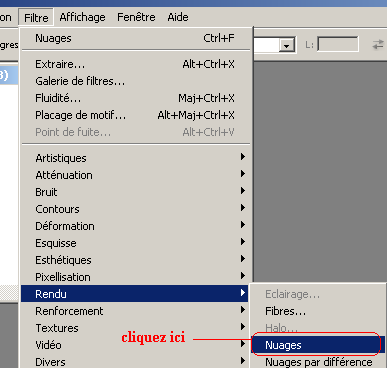This screenshot has width=387, height=368.
Task: Expand the Contours submenu
Action: click(135, 209)
